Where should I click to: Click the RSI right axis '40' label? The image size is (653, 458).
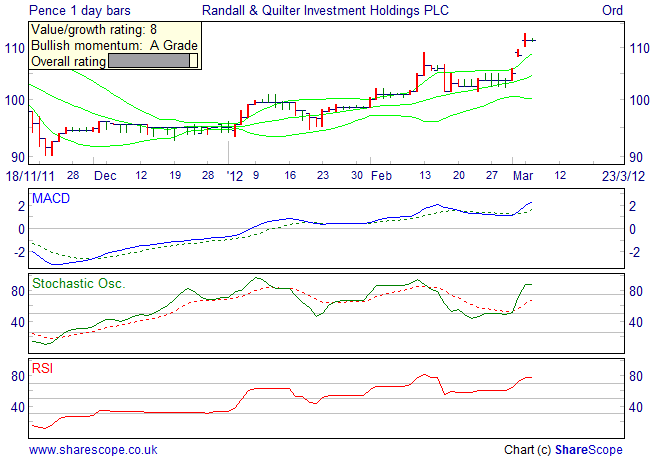636,407
